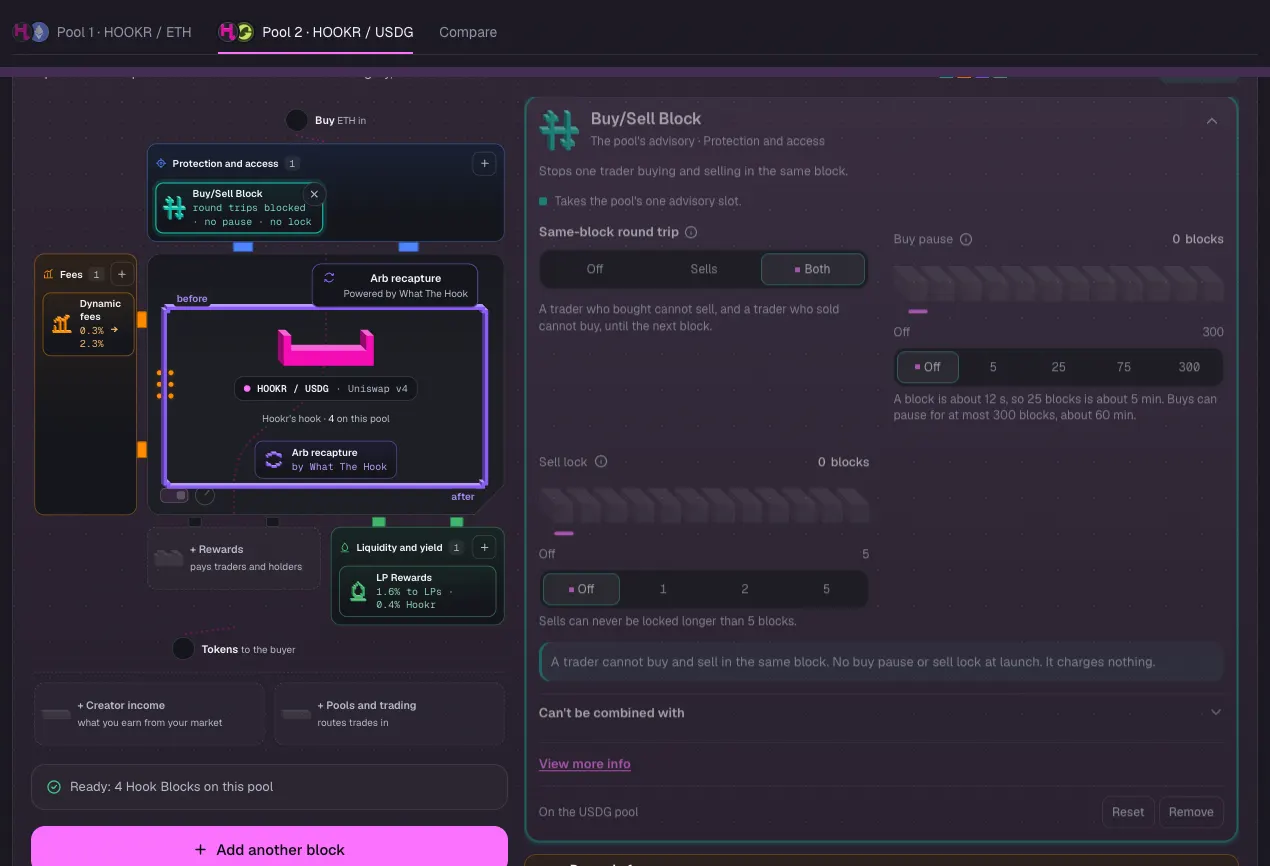Remove Buy/Sell Block with its X button
Image resolution: width=1270 pixels, height=866 pixels.
point(314,194)
